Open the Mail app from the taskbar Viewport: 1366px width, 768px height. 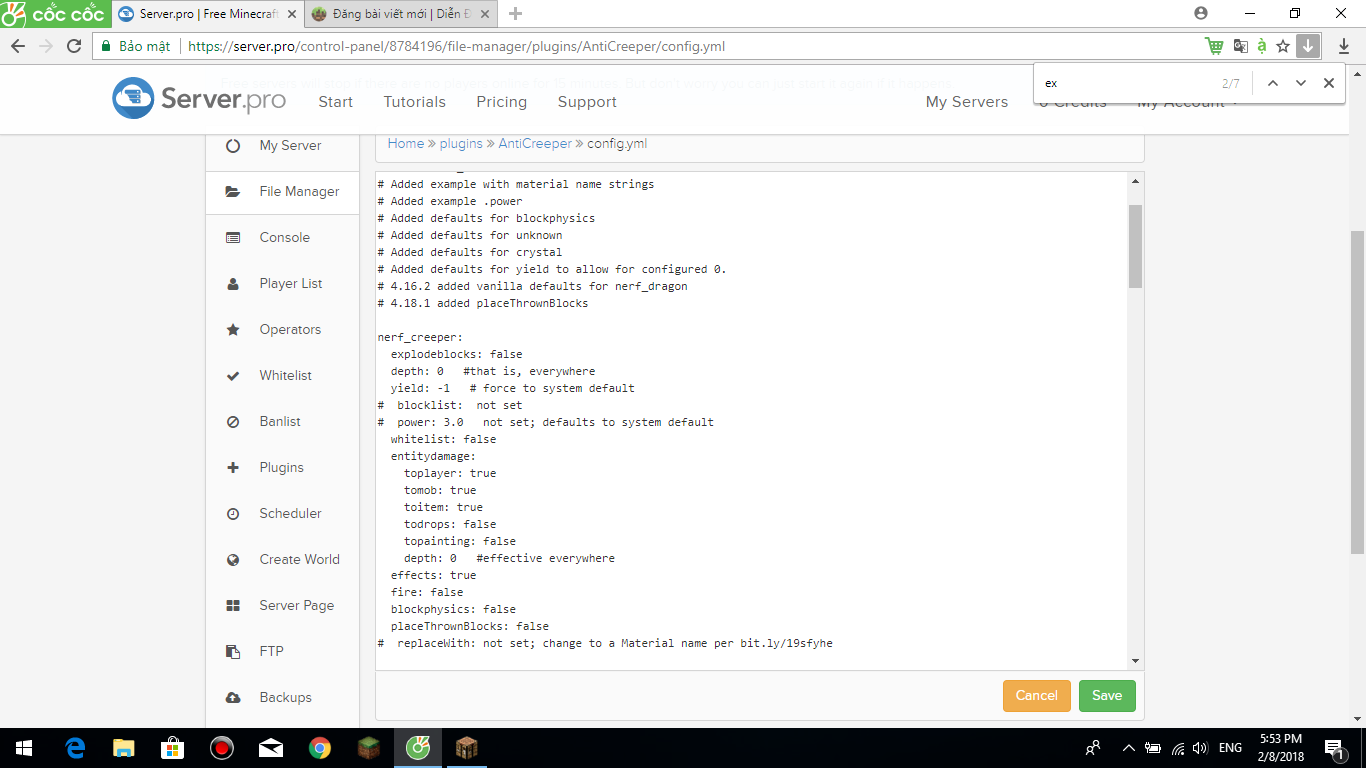tap(271, 748)
